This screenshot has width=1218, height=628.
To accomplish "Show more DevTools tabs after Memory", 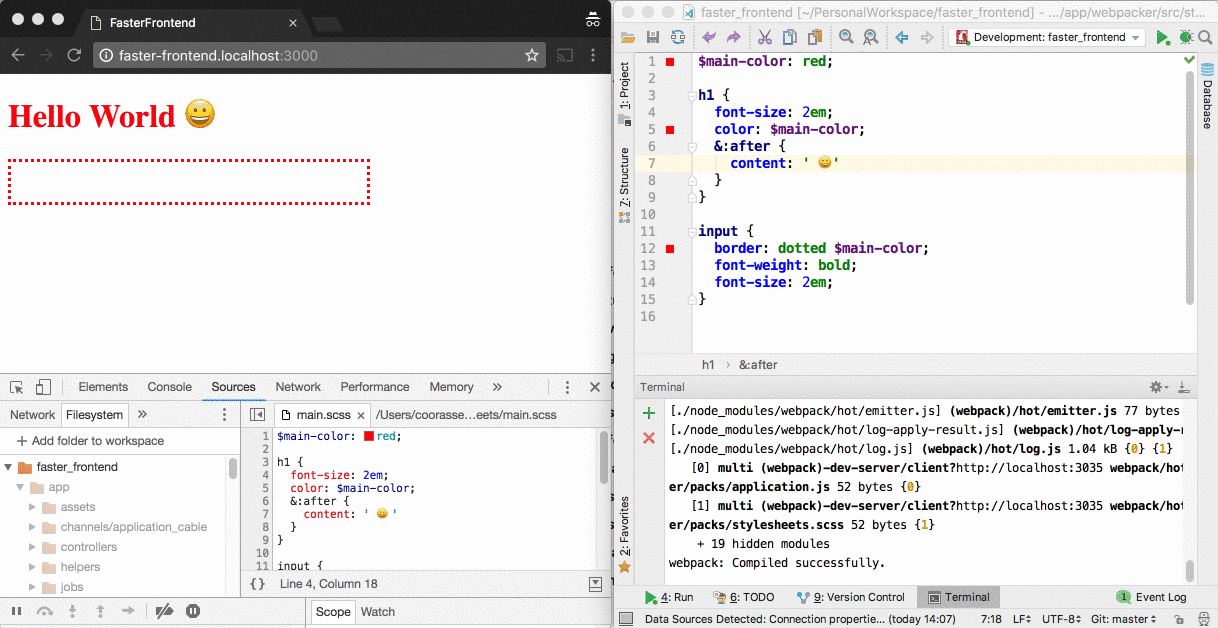I will pos(497,387).
